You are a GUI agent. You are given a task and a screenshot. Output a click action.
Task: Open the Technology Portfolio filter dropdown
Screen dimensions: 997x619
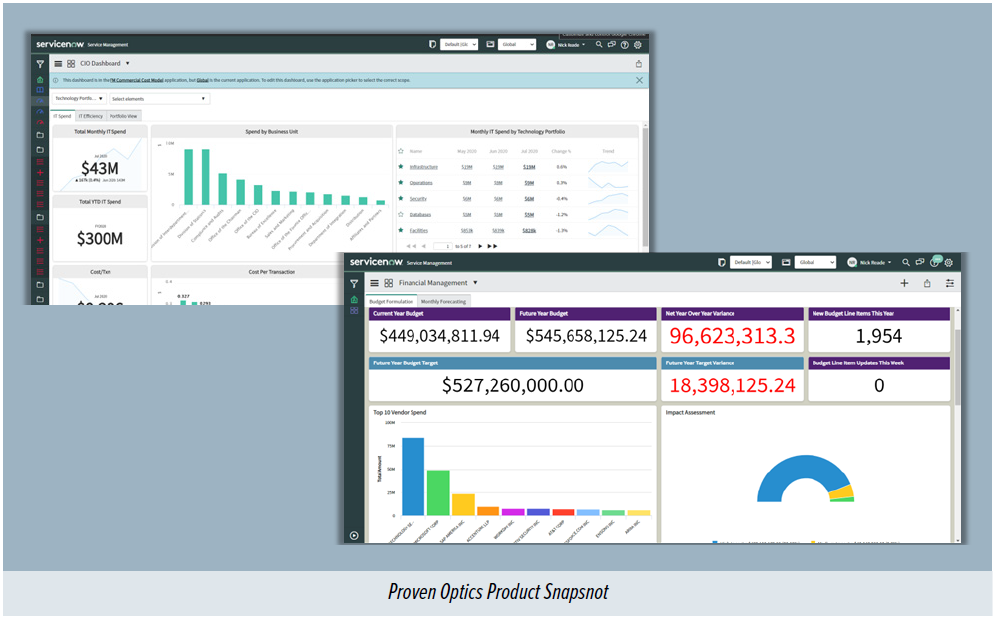coord(78,99)
